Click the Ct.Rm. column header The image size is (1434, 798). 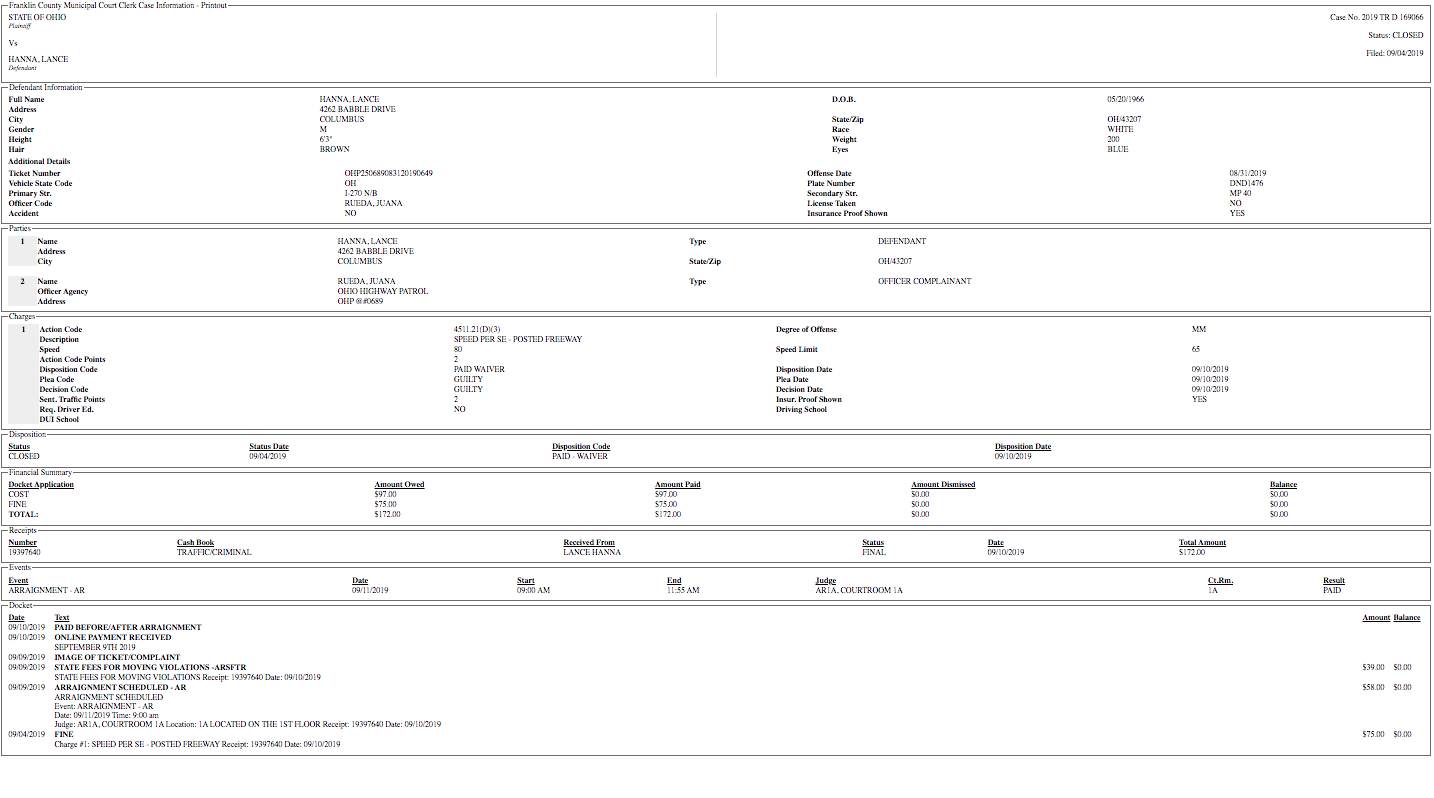[1219, 580]
